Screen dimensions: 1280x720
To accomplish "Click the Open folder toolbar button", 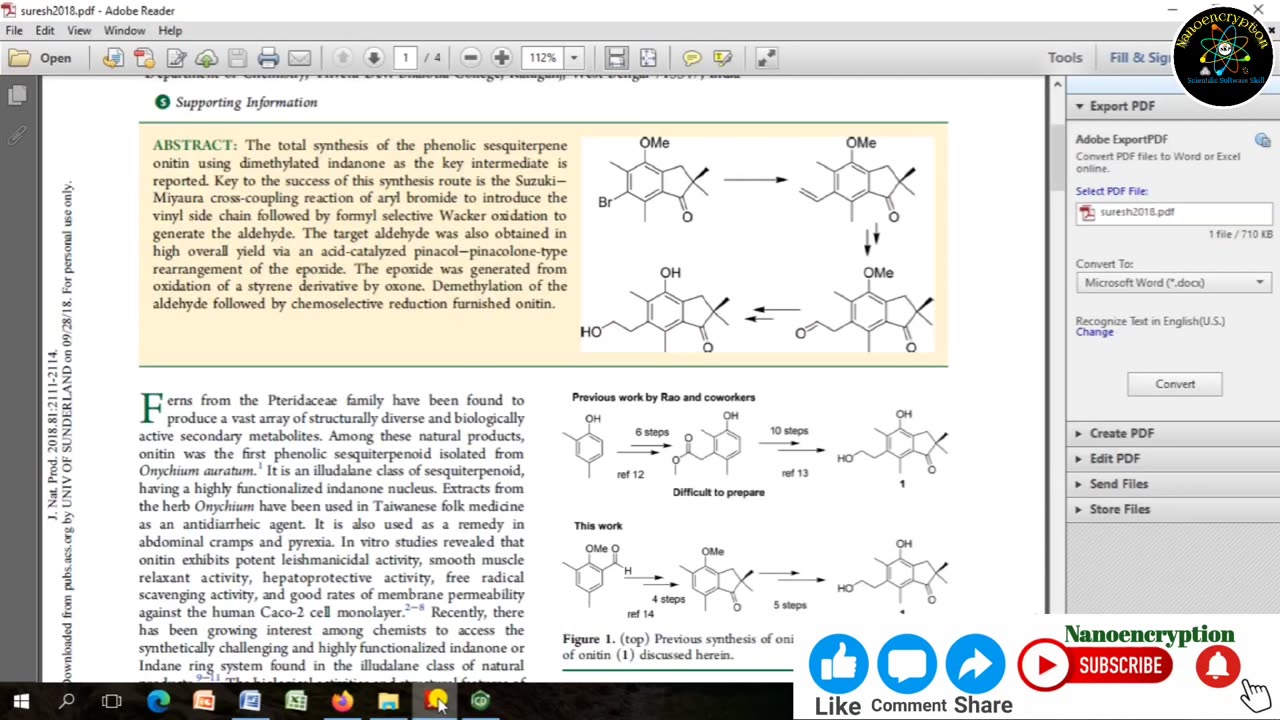I will [41, 58].
